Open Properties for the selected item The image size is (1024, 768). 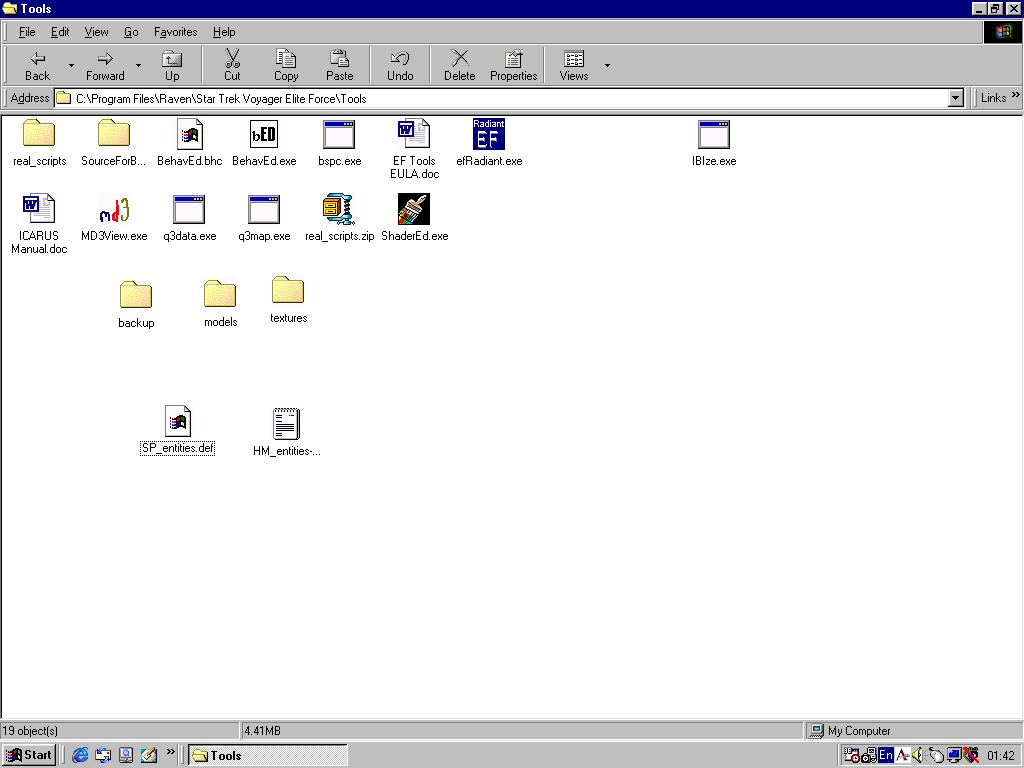coord(513,66)
